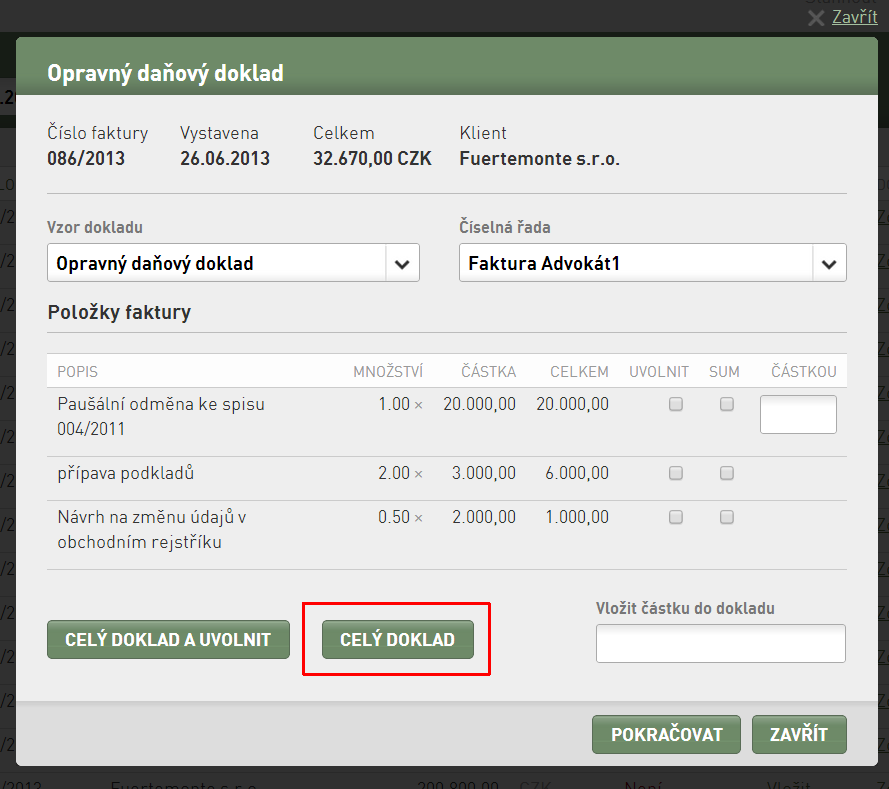889x789 pixels.
Task: Select the Opravný daňový doklad combo box
Action: pos(233,263)
